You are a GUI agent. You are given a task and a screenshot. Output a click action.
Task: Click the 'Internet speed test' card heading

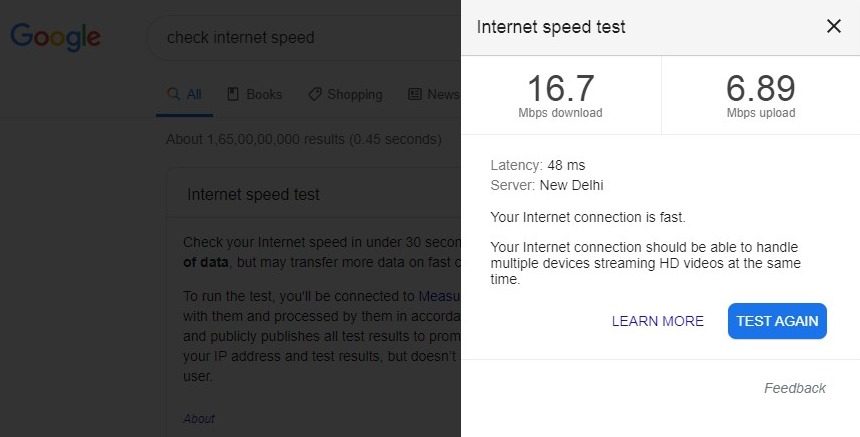[x=253, y=194]
